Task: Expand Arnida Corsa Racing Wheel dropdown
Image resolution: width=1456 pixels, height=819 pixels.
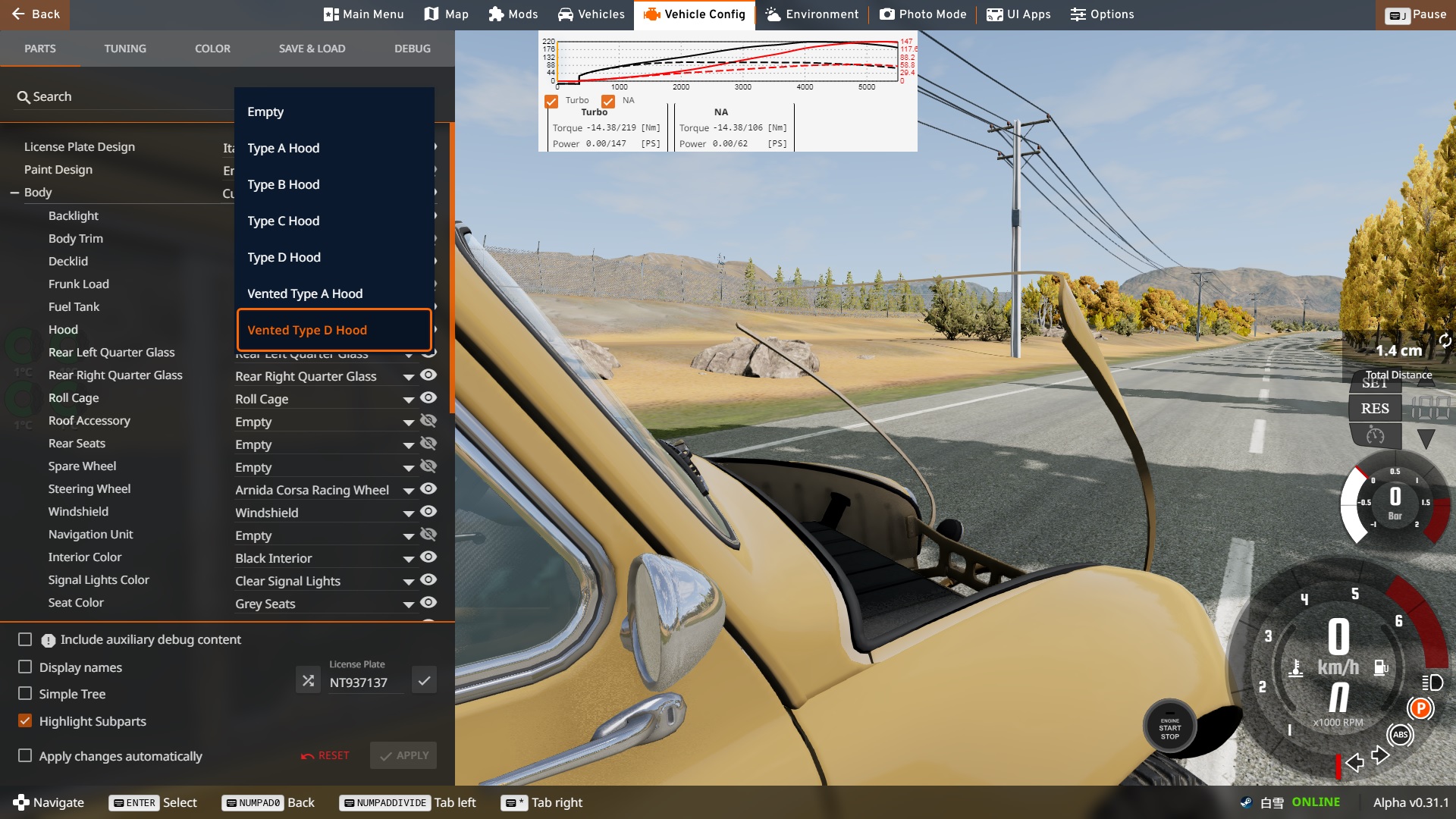Action: [408, 491]
